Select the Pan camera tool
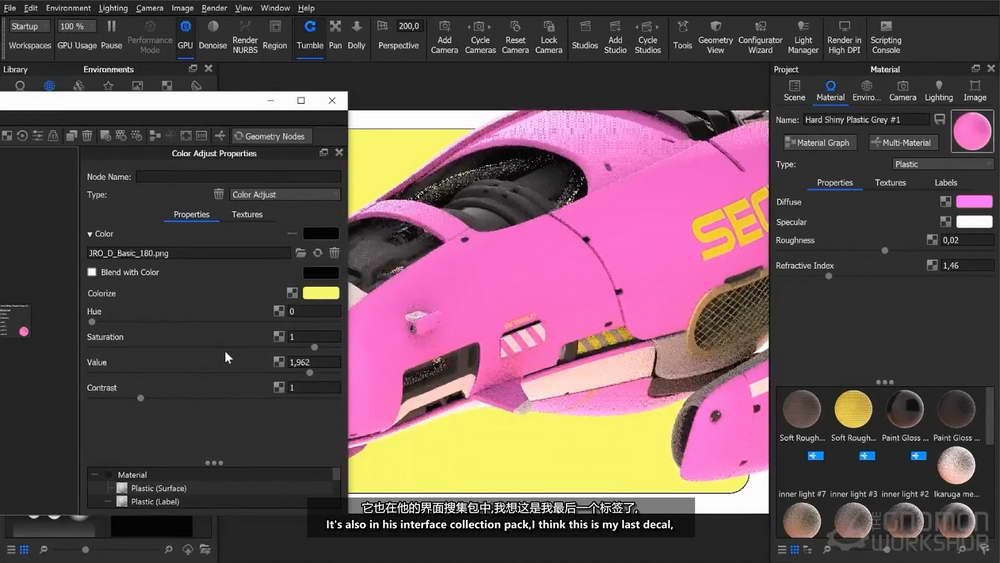This screenshot has width=1000, height=563. [335, 35]
